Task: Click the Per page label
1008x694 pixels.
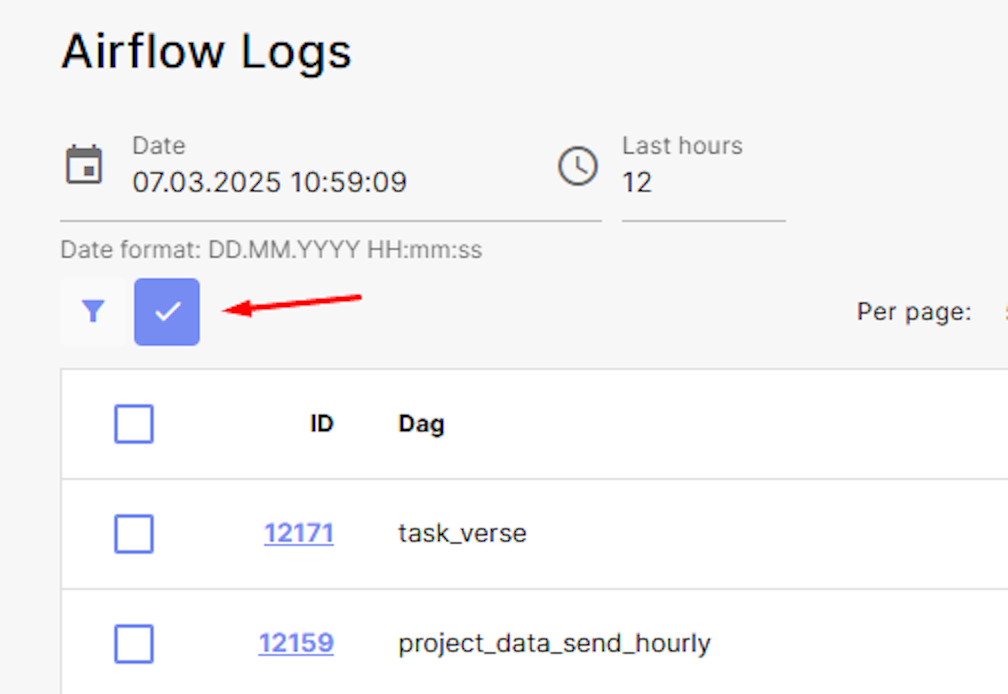Action: (914, 312)
